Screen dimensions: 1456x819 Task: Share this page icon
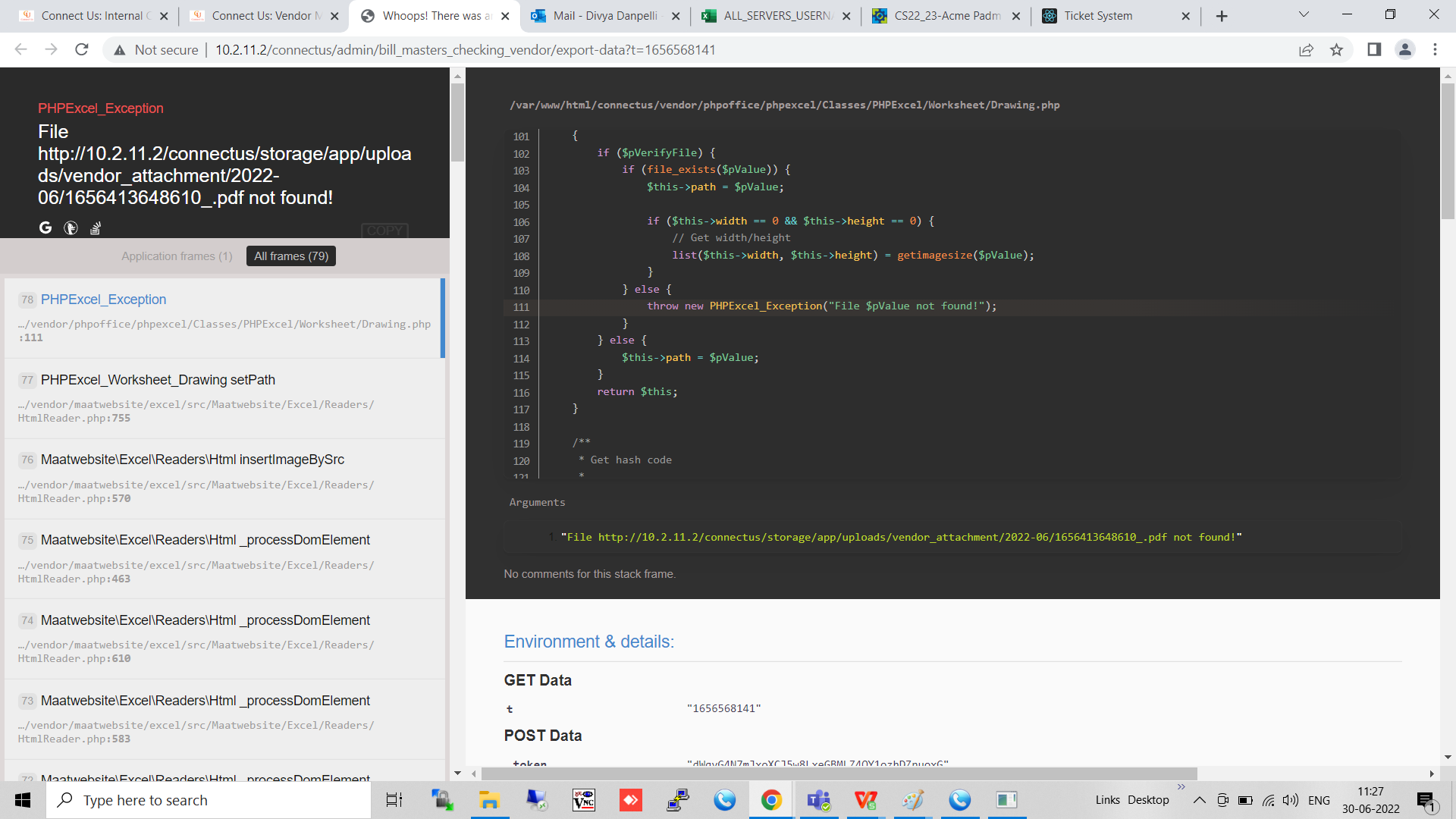[1306, 50]
